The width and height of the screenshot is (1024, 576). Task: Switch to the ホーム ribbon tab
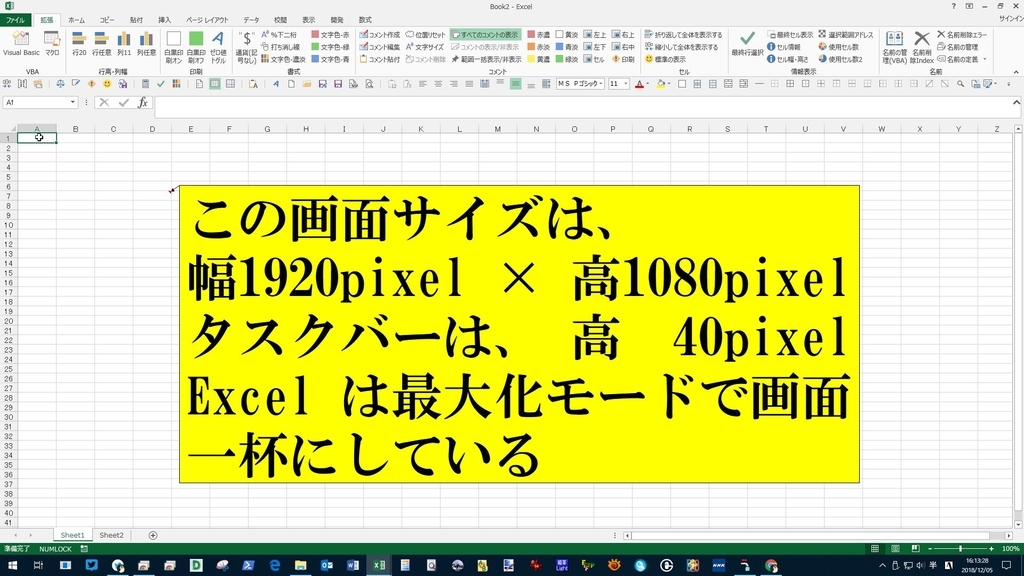[x=76, y=20]
